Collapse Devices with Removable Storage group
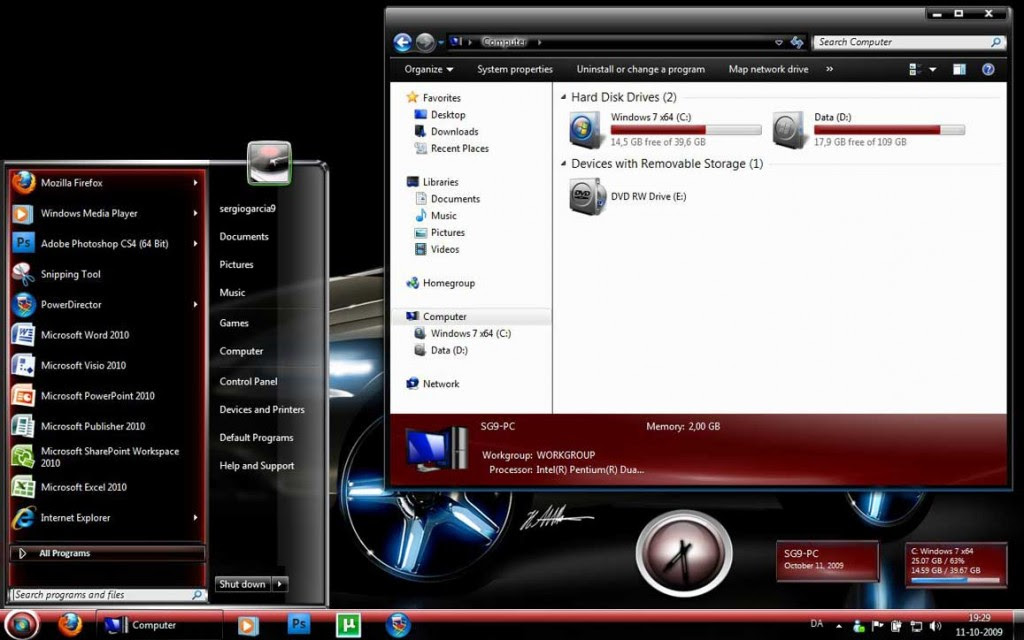 coord(563,164)
